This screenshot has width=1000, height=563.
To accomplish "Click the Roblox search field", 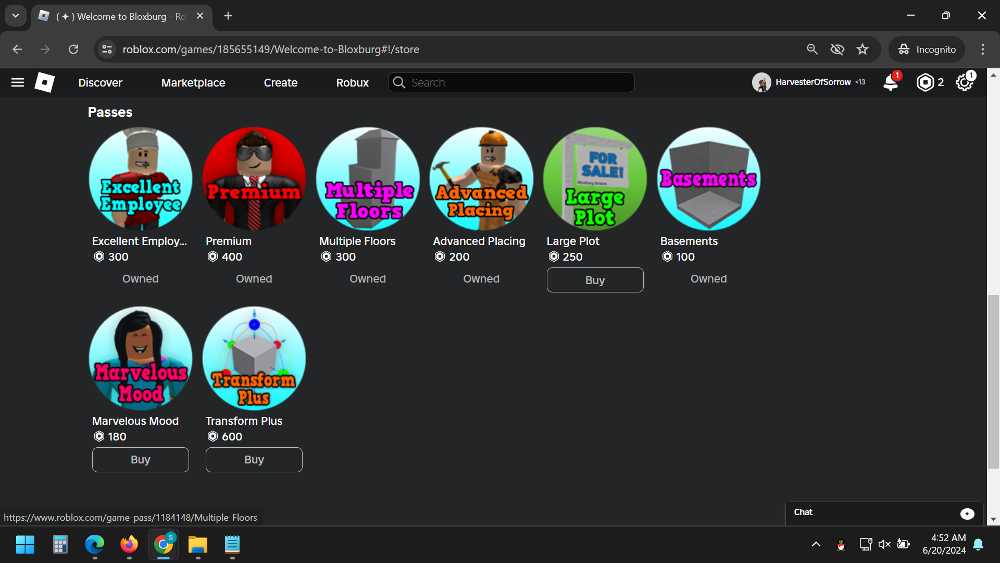I will coord(511,82).
